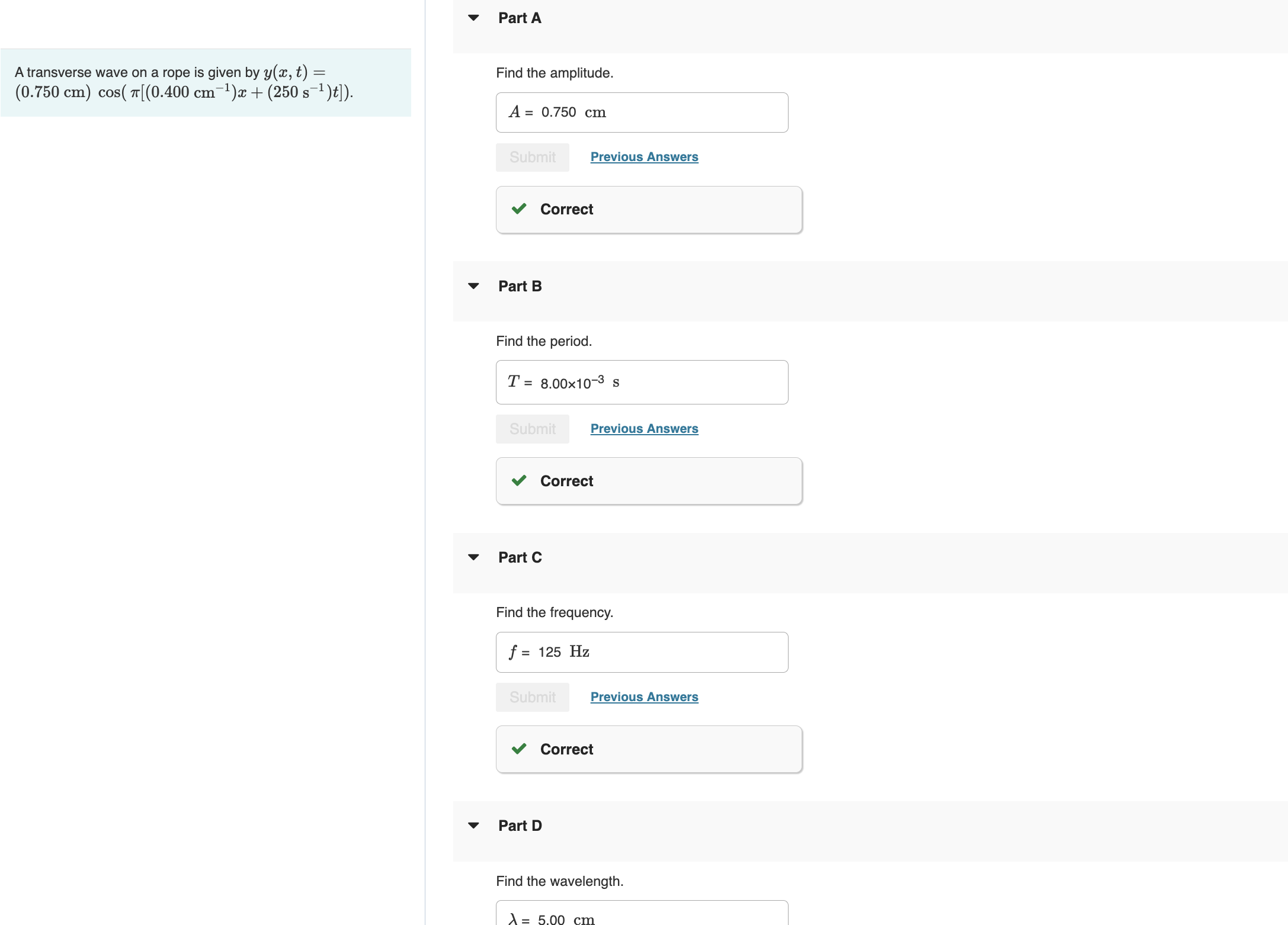
Task: Click green checkmark in Part A
Action: click(519, 209)
